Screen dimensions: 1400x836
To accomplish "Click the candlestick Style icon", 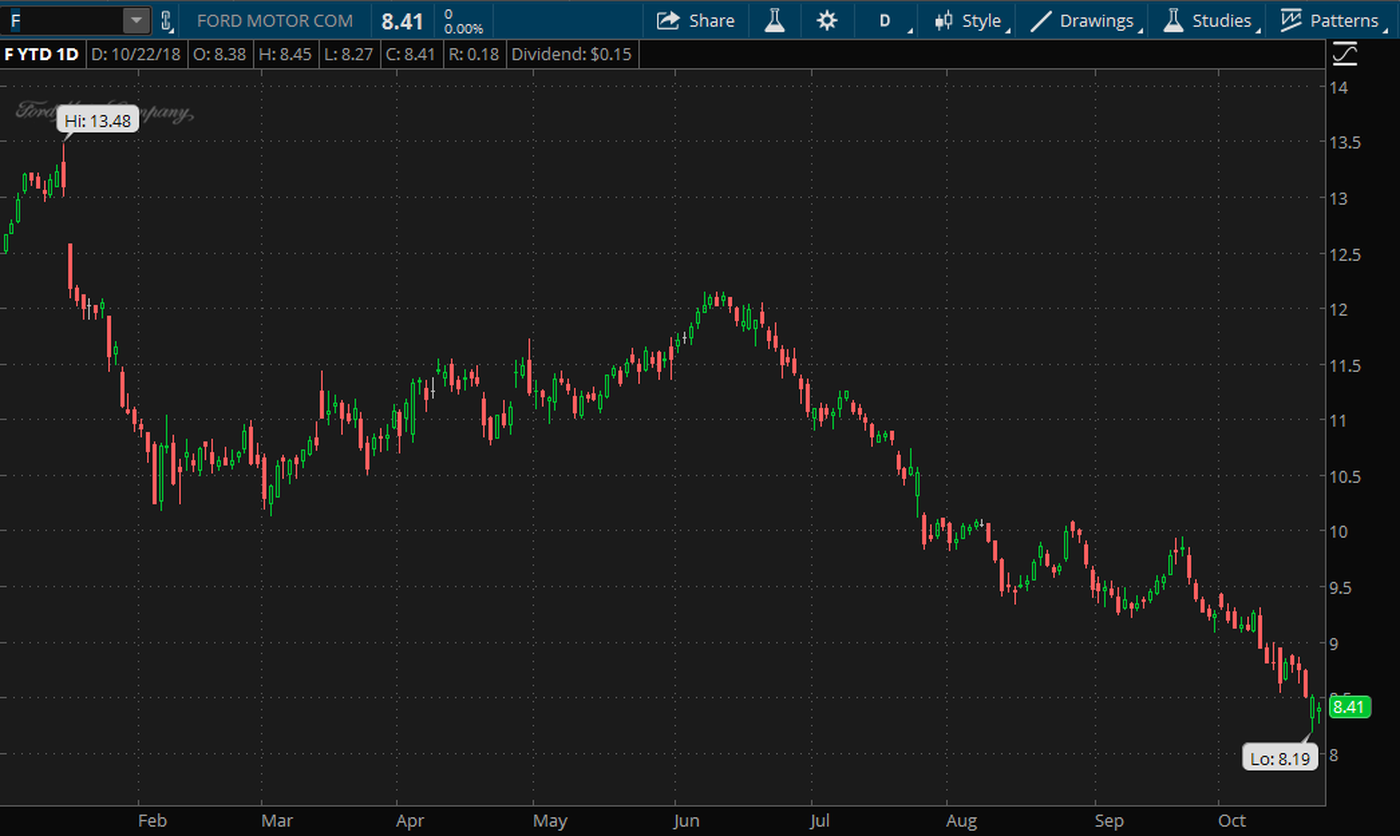I will point(943,20).
